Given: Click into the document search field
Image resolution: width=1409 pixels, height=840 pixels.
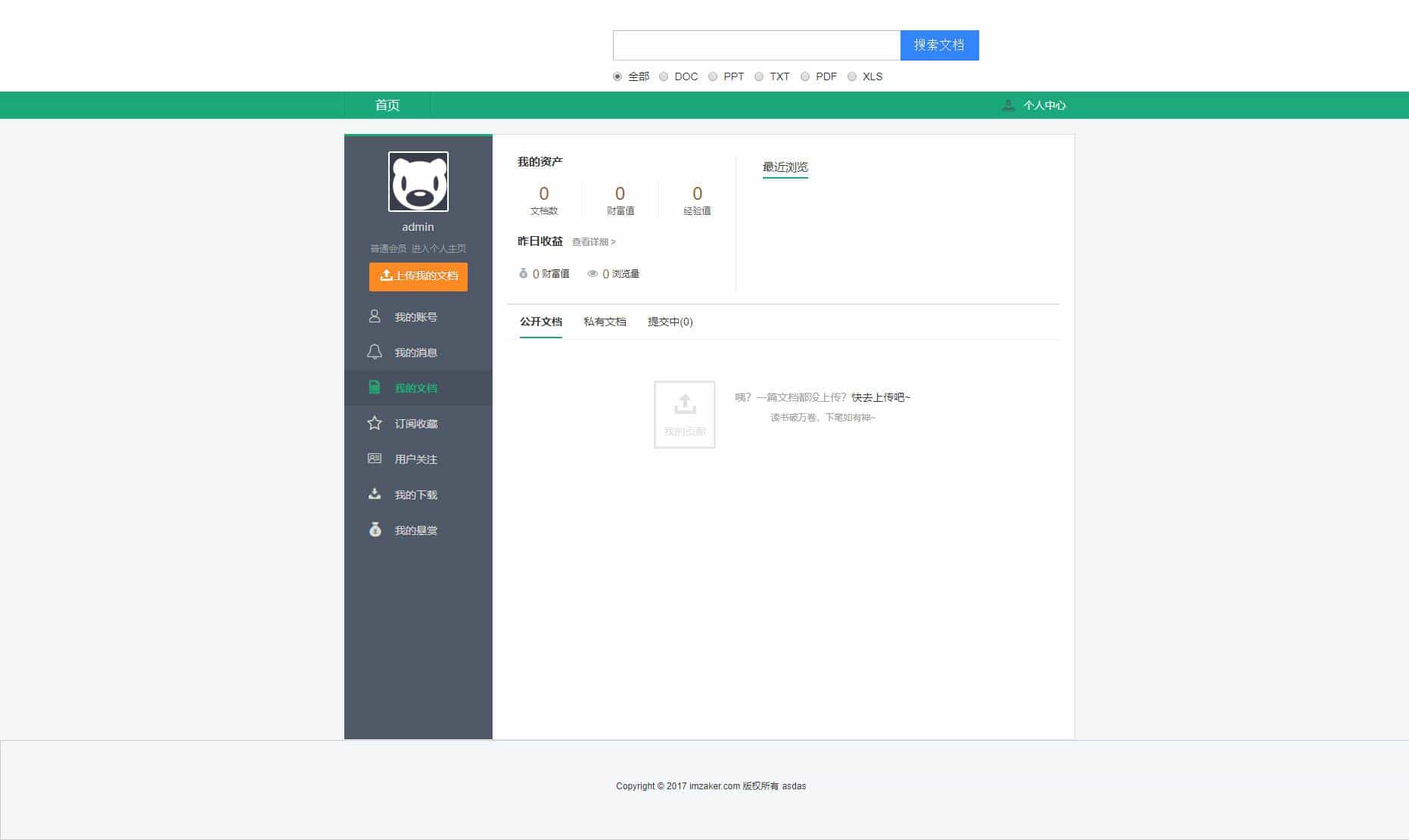Looking at the screenshot, I should (x=757, y=45).
